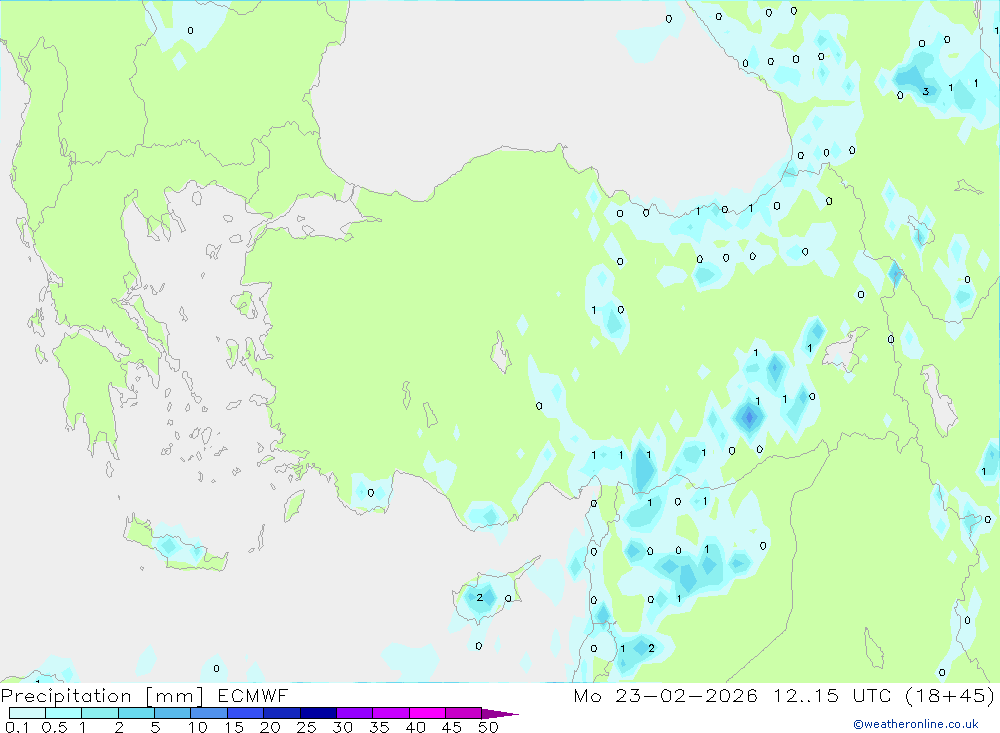Select the legend scale label '15'

point(234,727)
